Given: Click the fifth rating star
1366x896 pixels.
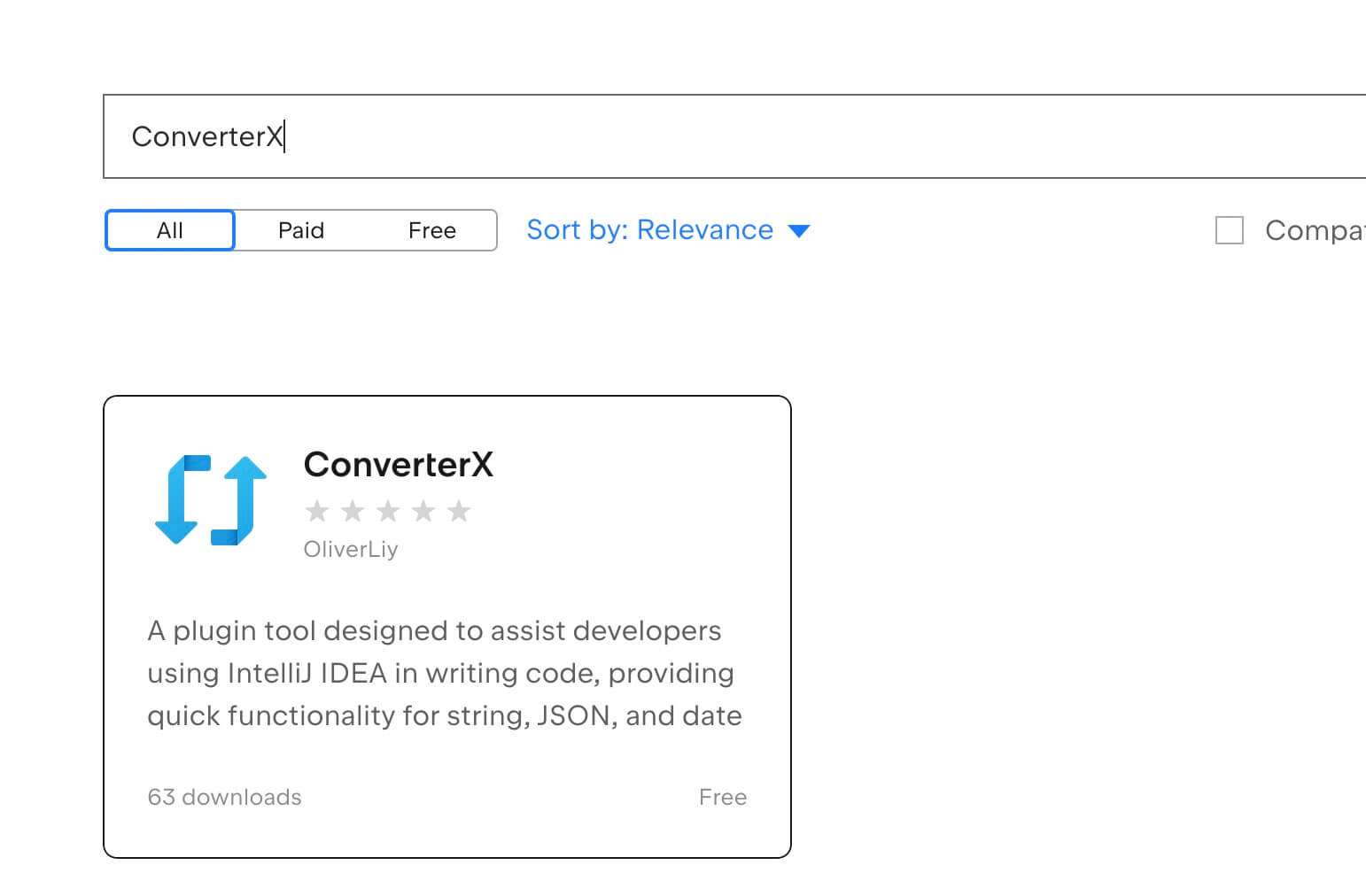Looking at the screenshot, I should 459,511.
